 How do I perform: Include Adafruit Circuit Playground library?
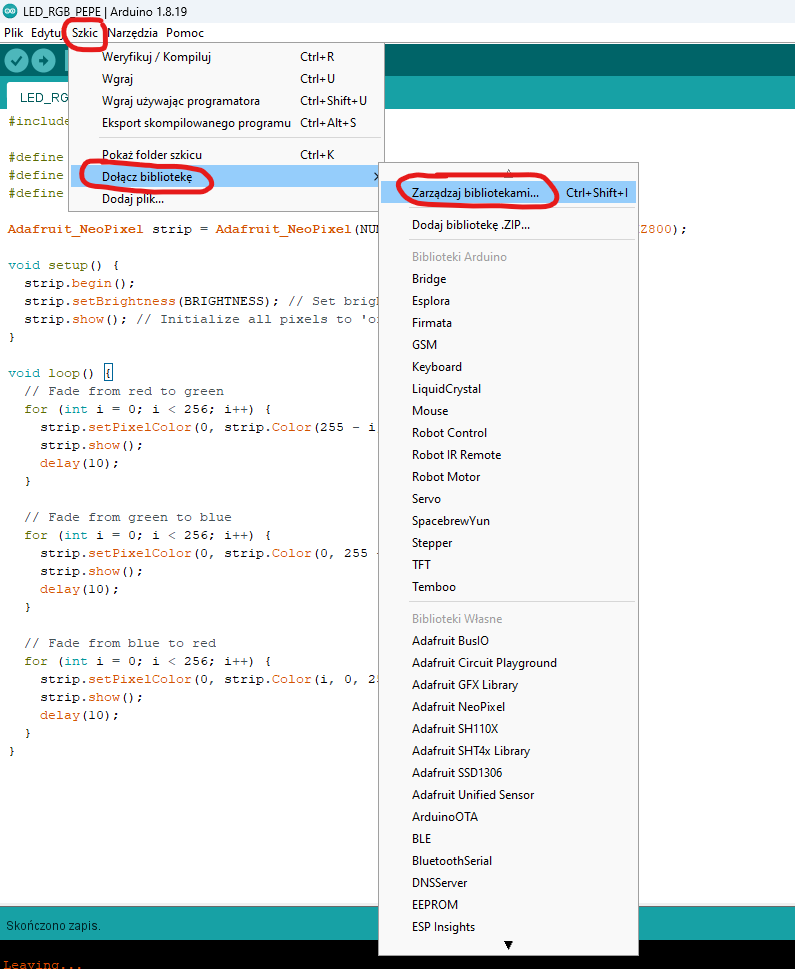click(508, 663)
